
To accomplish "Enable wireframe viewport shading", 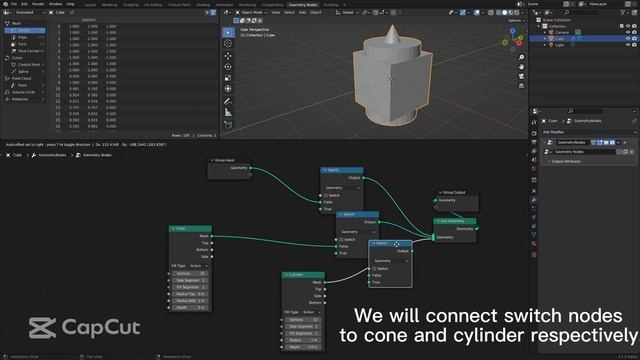I will click(498, 13).
